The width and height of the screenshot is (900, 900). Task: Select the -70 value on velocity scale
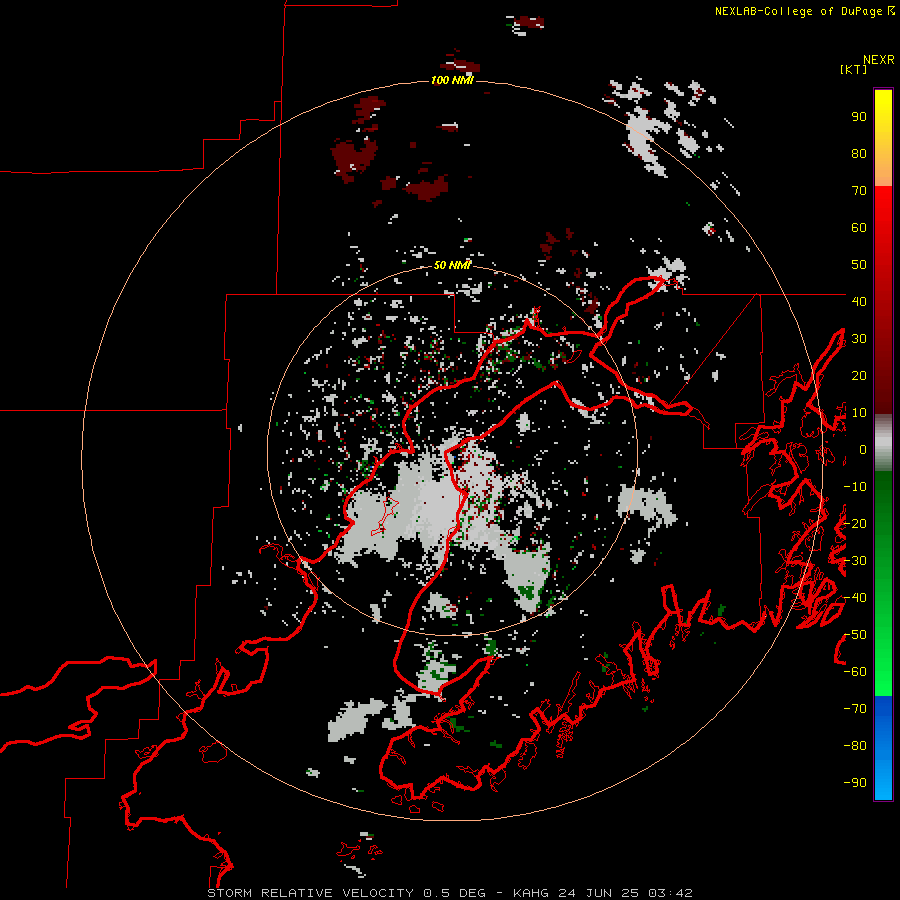(855, 709)
